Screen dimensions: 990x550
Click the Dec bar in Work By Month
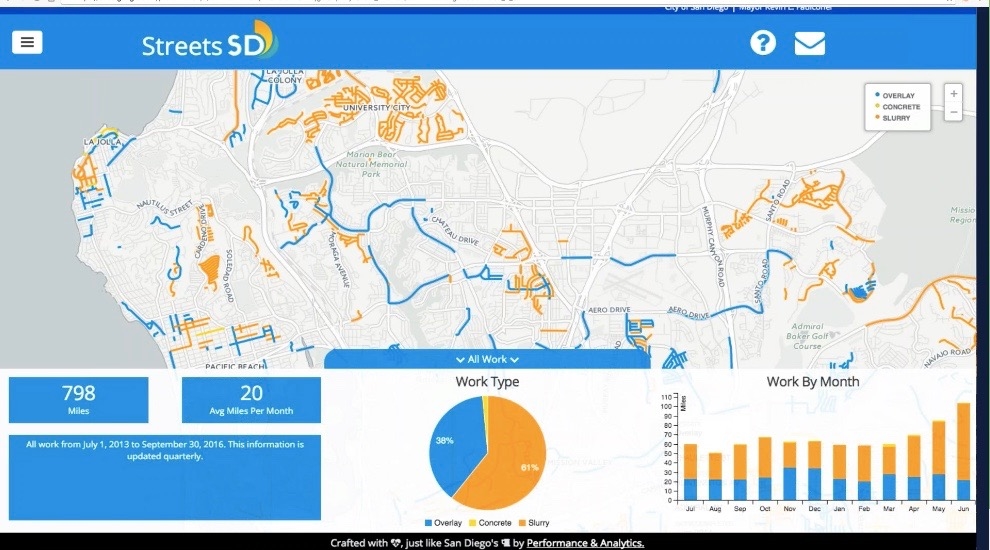(x=814, y=470)
